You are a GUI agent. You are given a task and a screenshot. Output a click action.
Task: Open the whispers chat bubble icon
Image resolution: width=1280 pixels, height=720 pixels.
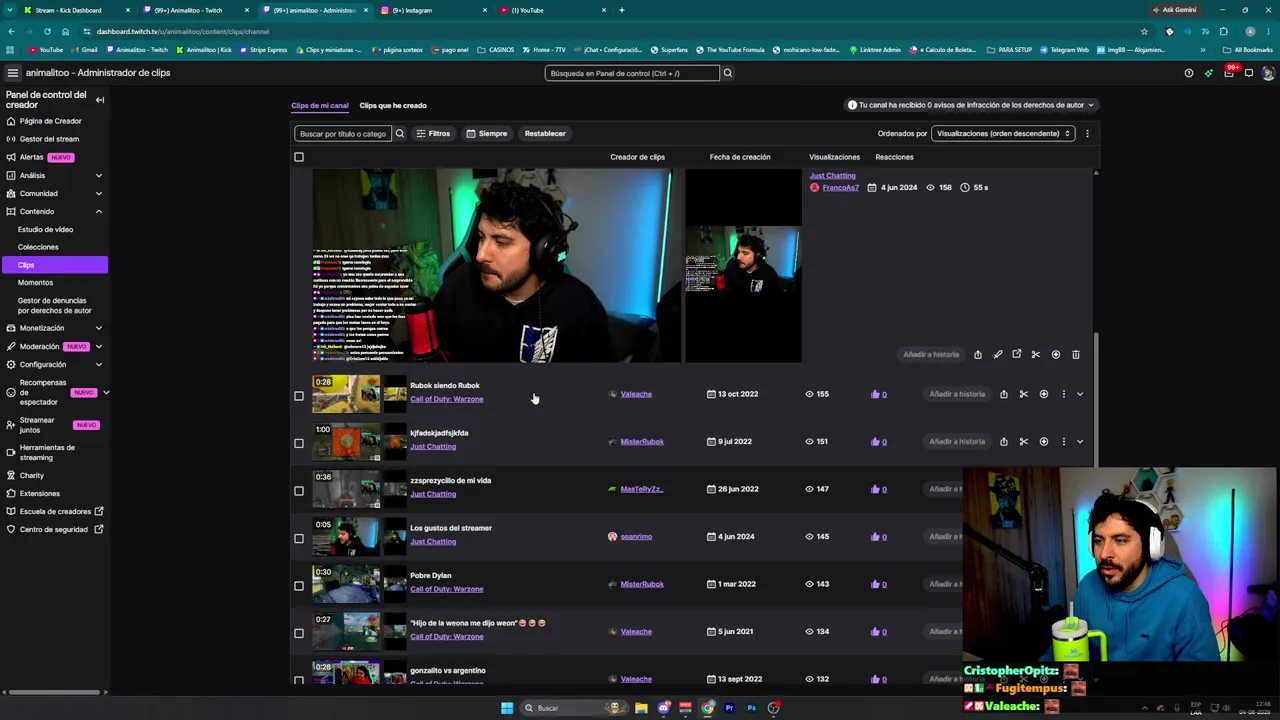pos(1249,73)
